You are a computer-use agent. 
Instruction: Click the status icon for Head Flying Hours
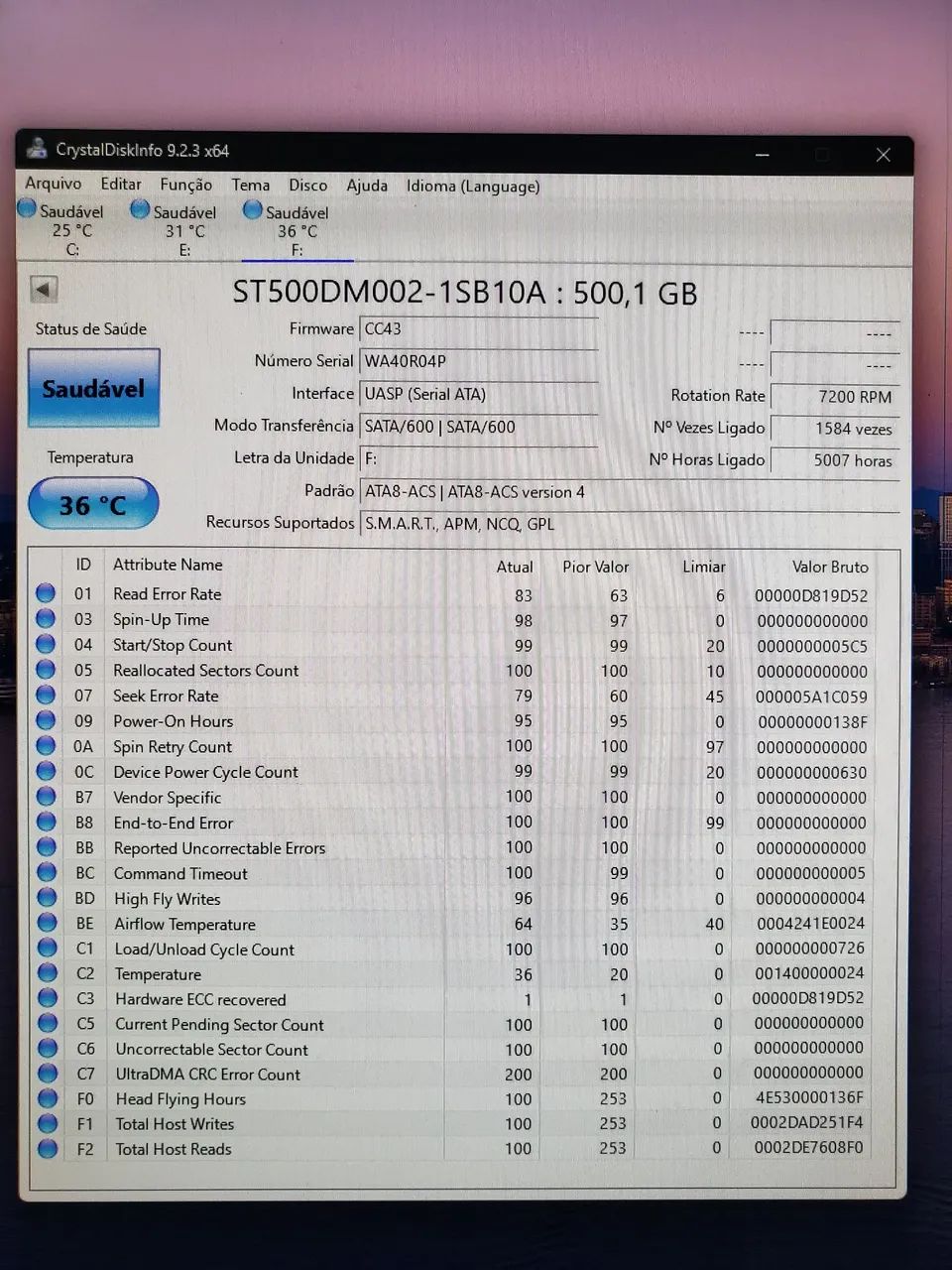pyautogui.click(x=47, y=1098)
